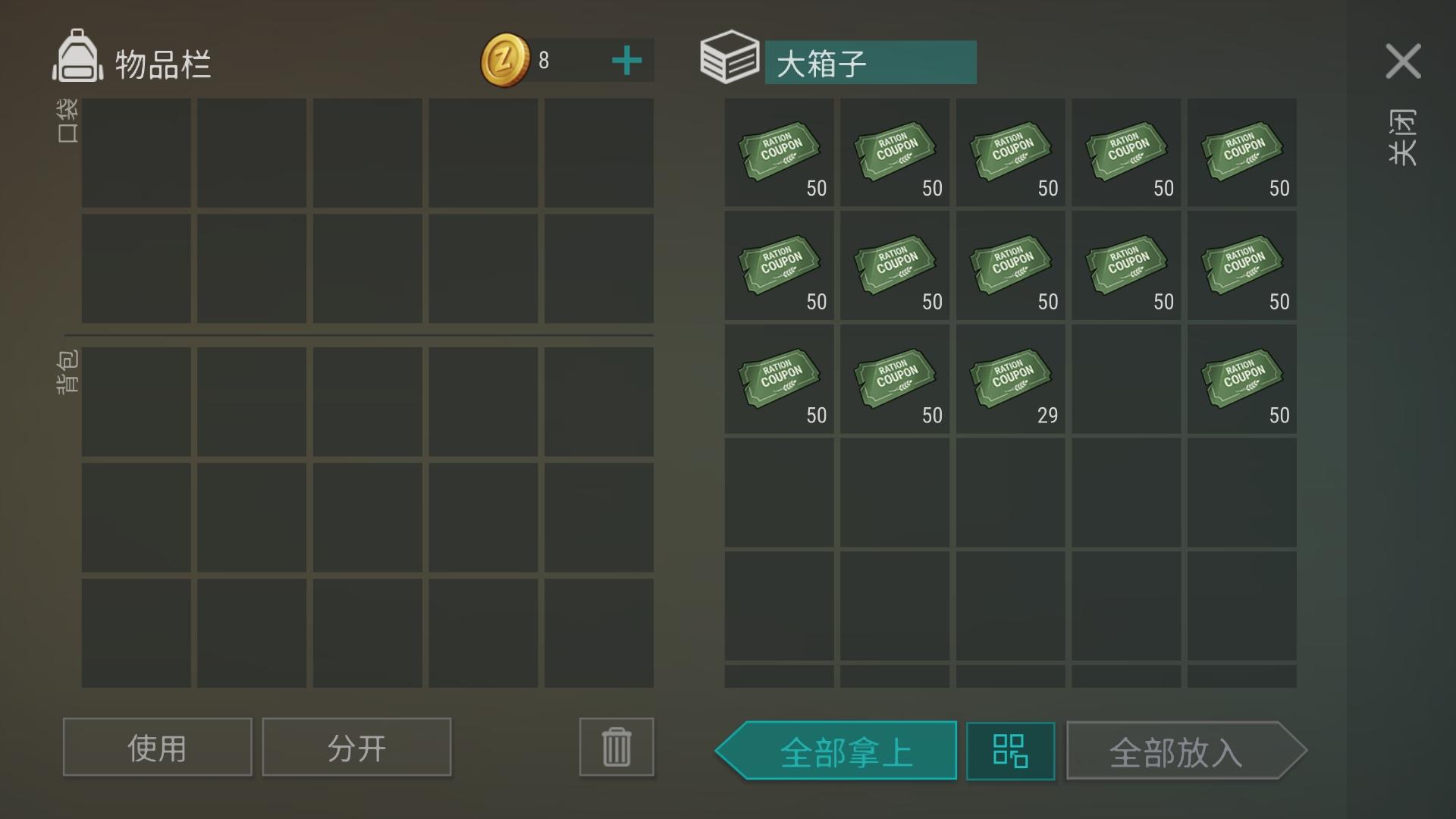Select the empty chest slot in row three
The width and height of the screenshot is (1456, 819).
coord(1126,379)
